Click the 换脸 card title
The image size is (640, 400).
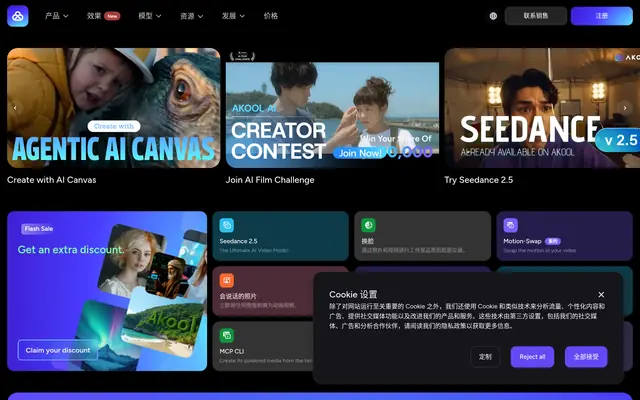click(367, 241)
